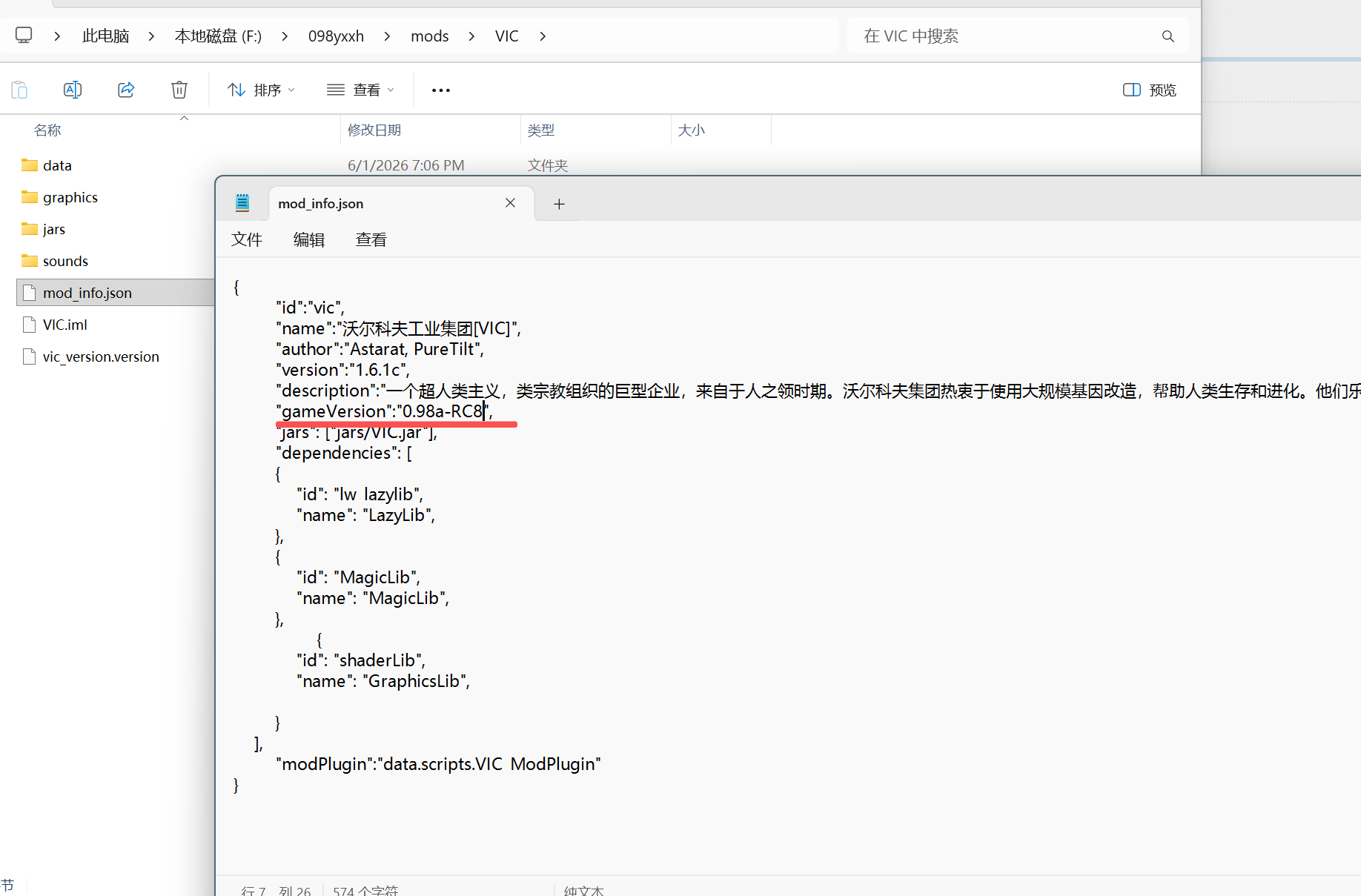Click 098yxxh breadcrumb segment
The height and width of the screenshot is (896, 1361).
(336, 36)
